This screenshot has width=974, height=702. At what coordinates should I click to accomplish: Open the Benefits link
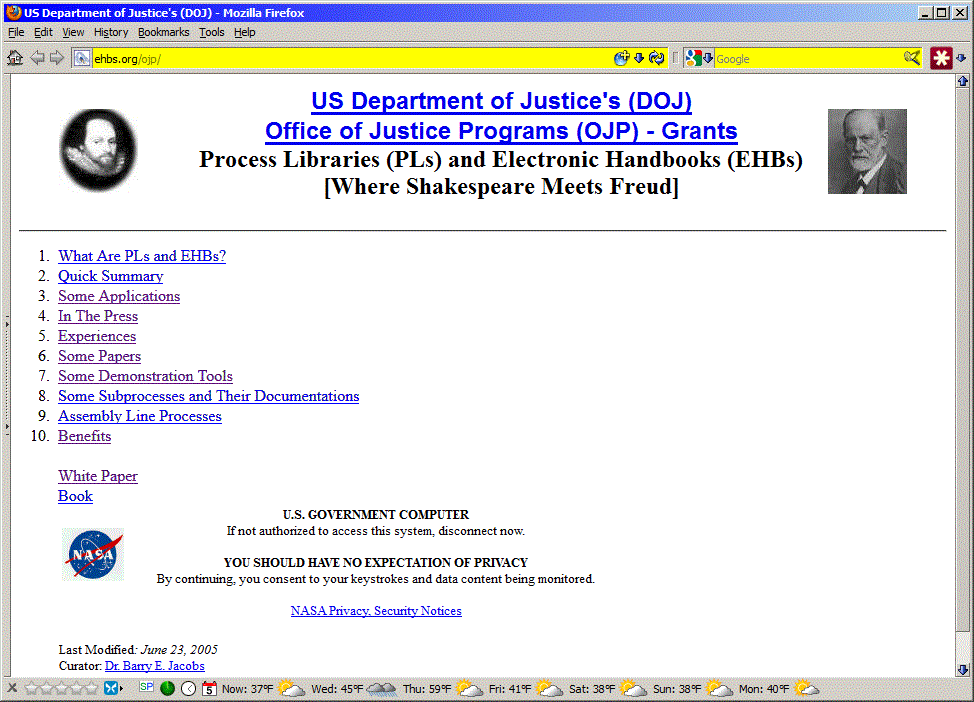click(x=84, y=436)
